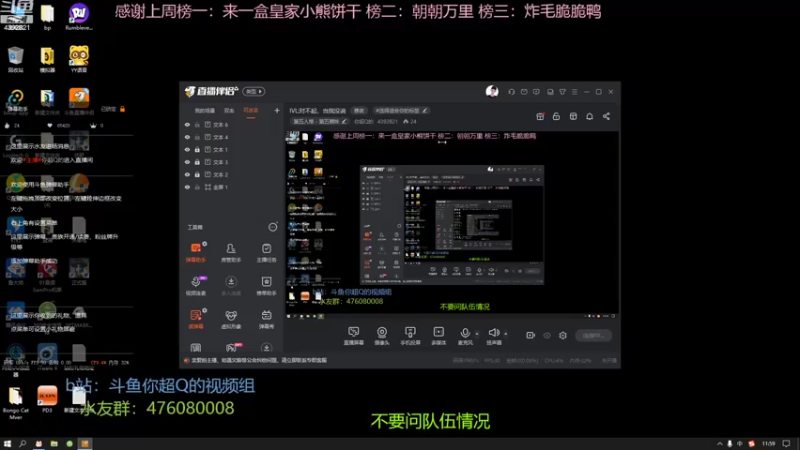800x450 pixels.
Task: Open the 主播任务 streamer tasks tool
Action: point(266,252)
